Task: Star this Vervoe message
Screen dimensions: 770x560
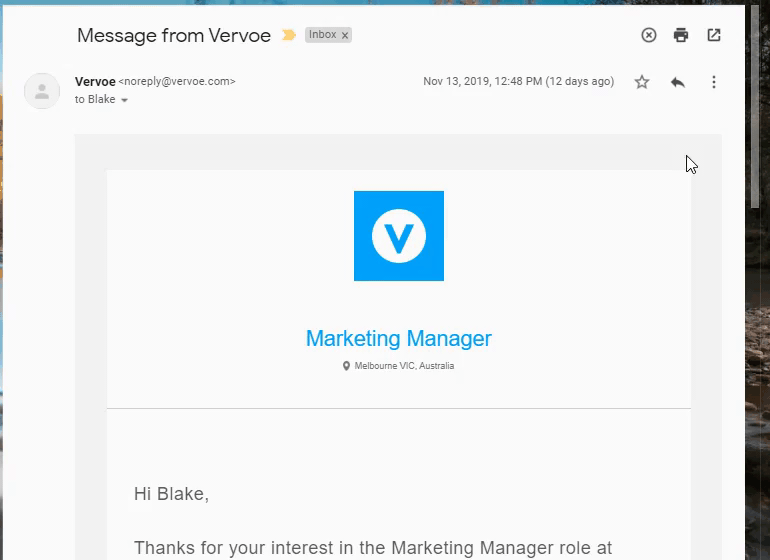Action: coord(642,82)
